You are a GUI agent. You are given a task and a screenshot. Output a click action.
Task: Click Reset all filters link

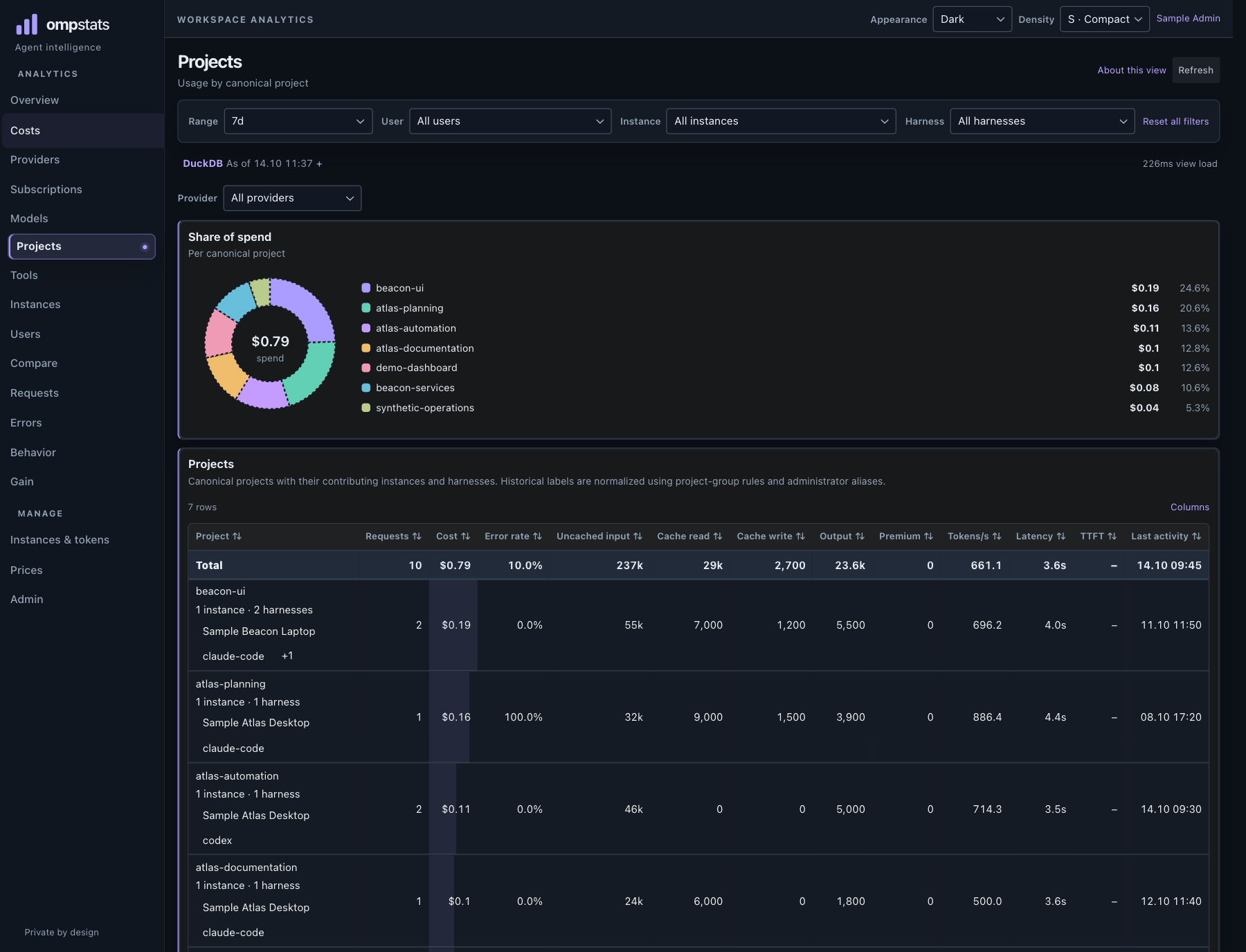(x=1175, y=121)
